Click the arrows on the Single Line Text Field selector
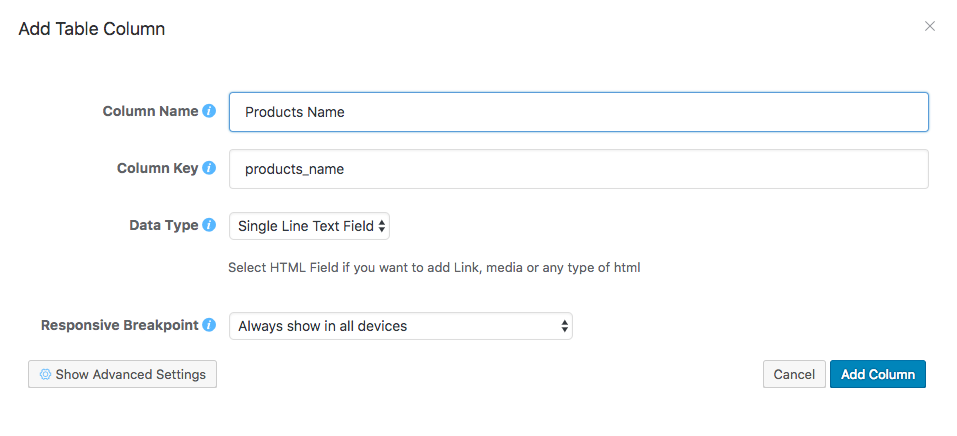Screen dimensions: 957x436 click(x=382, y=226)
